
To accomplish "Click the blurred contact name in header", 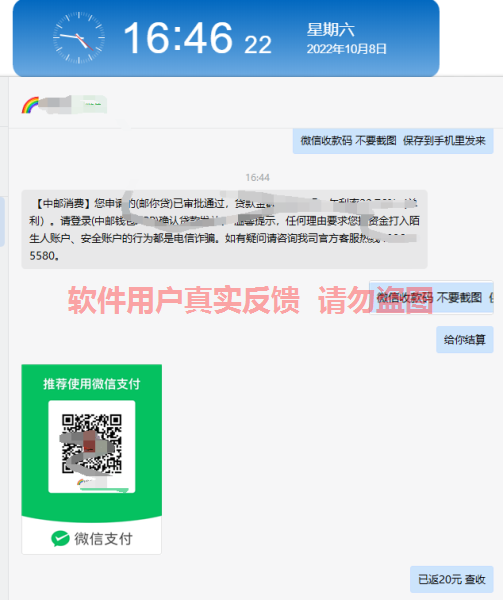I will 55,104.
